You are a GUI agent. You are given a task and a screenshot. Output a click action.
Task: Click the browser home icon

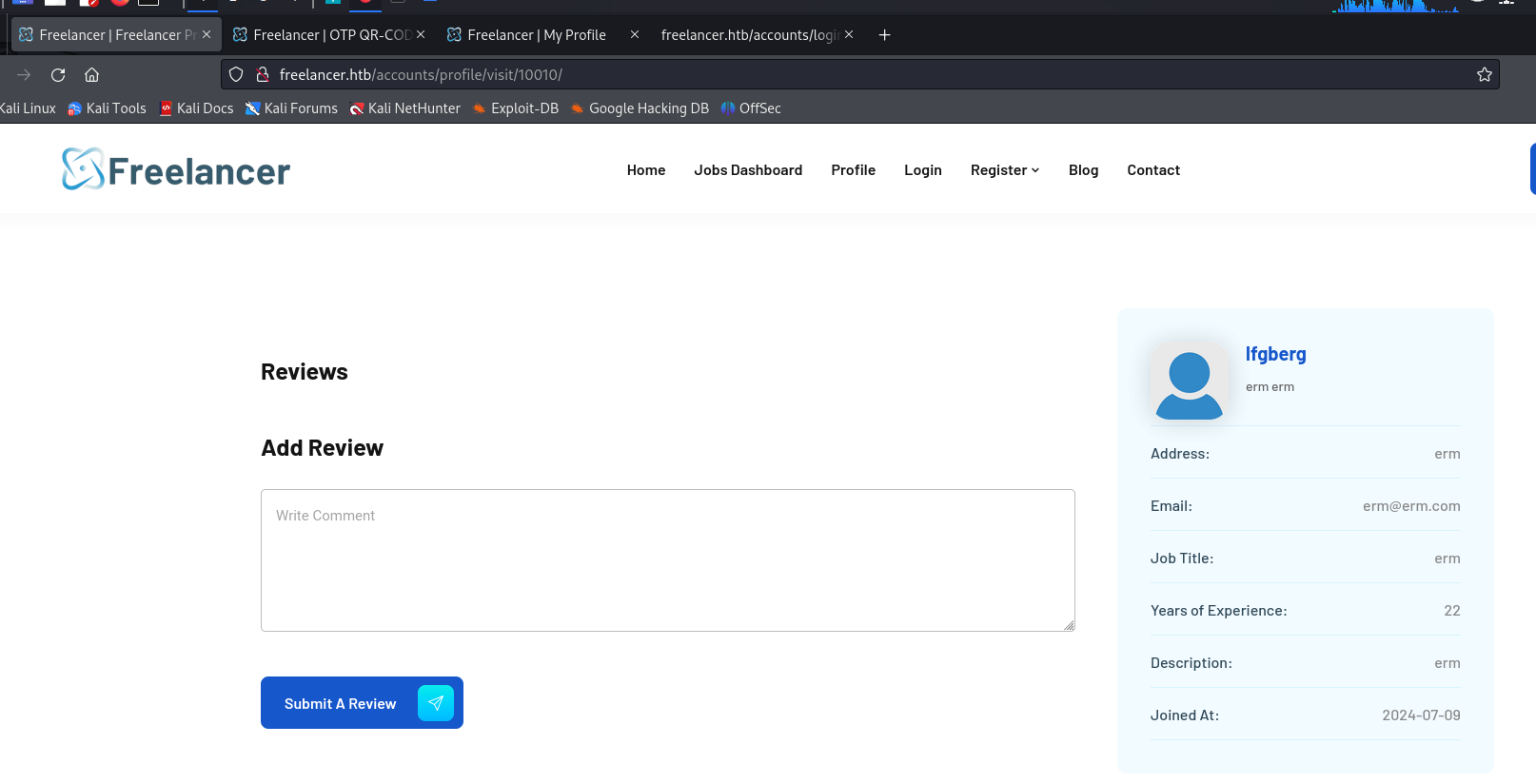(92, 75)
